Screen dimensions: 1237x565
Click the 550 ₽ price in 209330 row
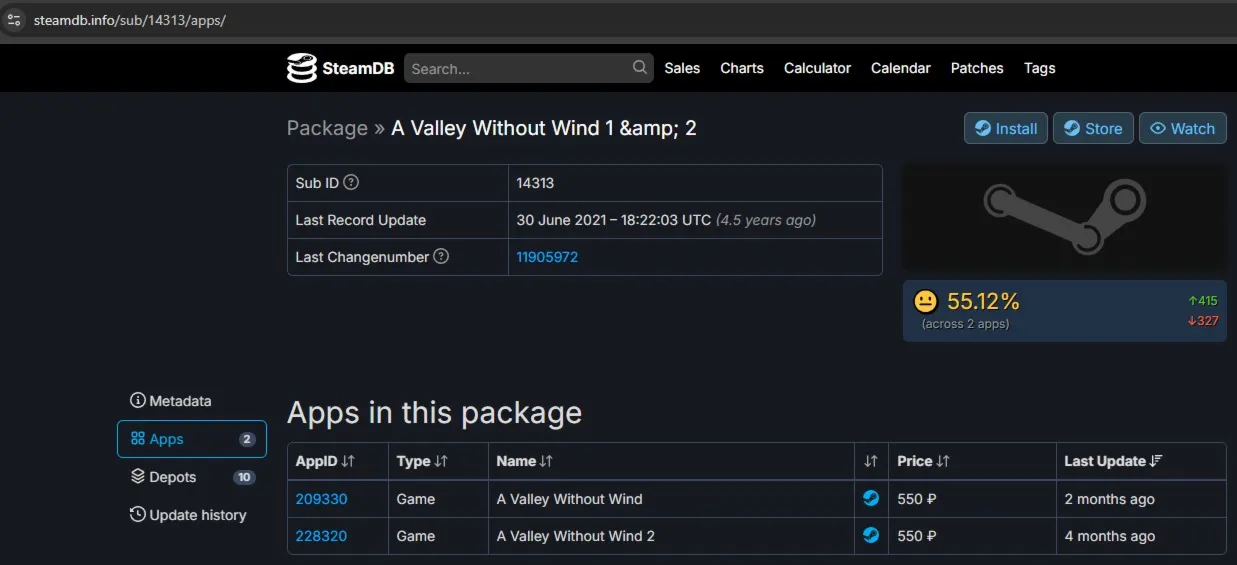point(917,499)
